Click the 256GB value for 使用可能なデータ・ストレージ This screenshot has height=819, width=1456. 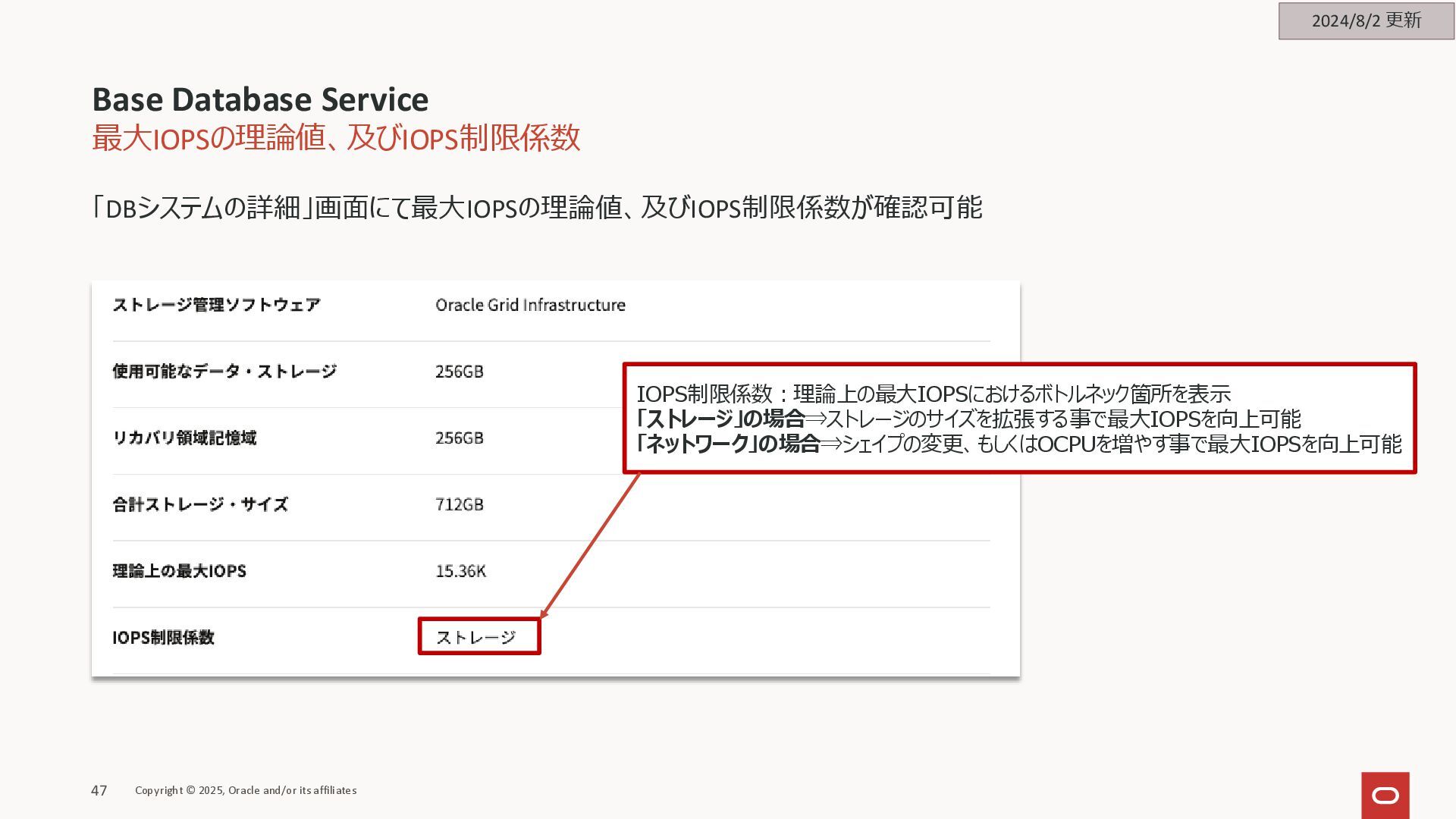point(459,372)
